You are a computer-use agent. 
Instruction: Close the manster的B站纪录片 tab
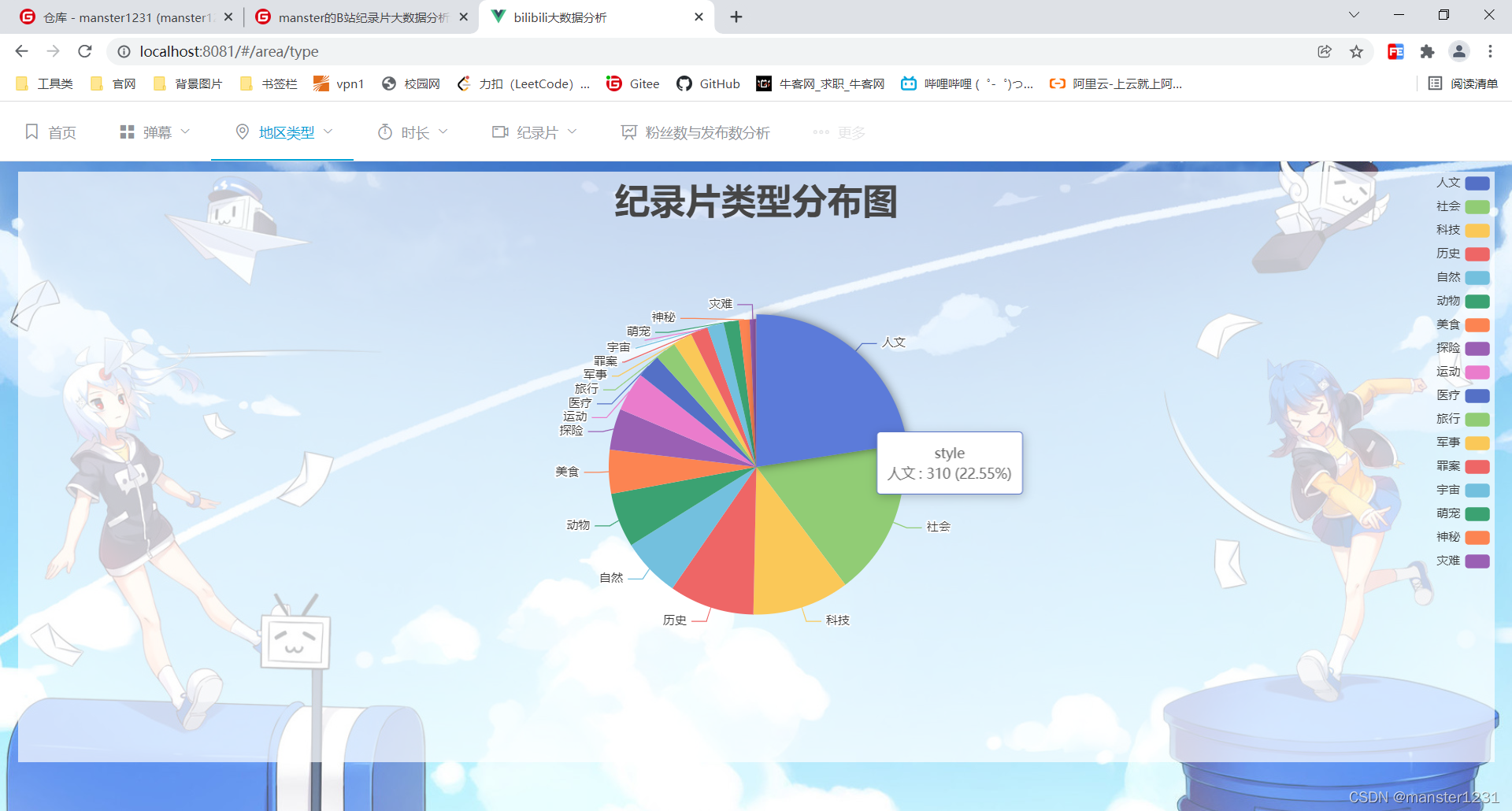(x=463, y=17)
